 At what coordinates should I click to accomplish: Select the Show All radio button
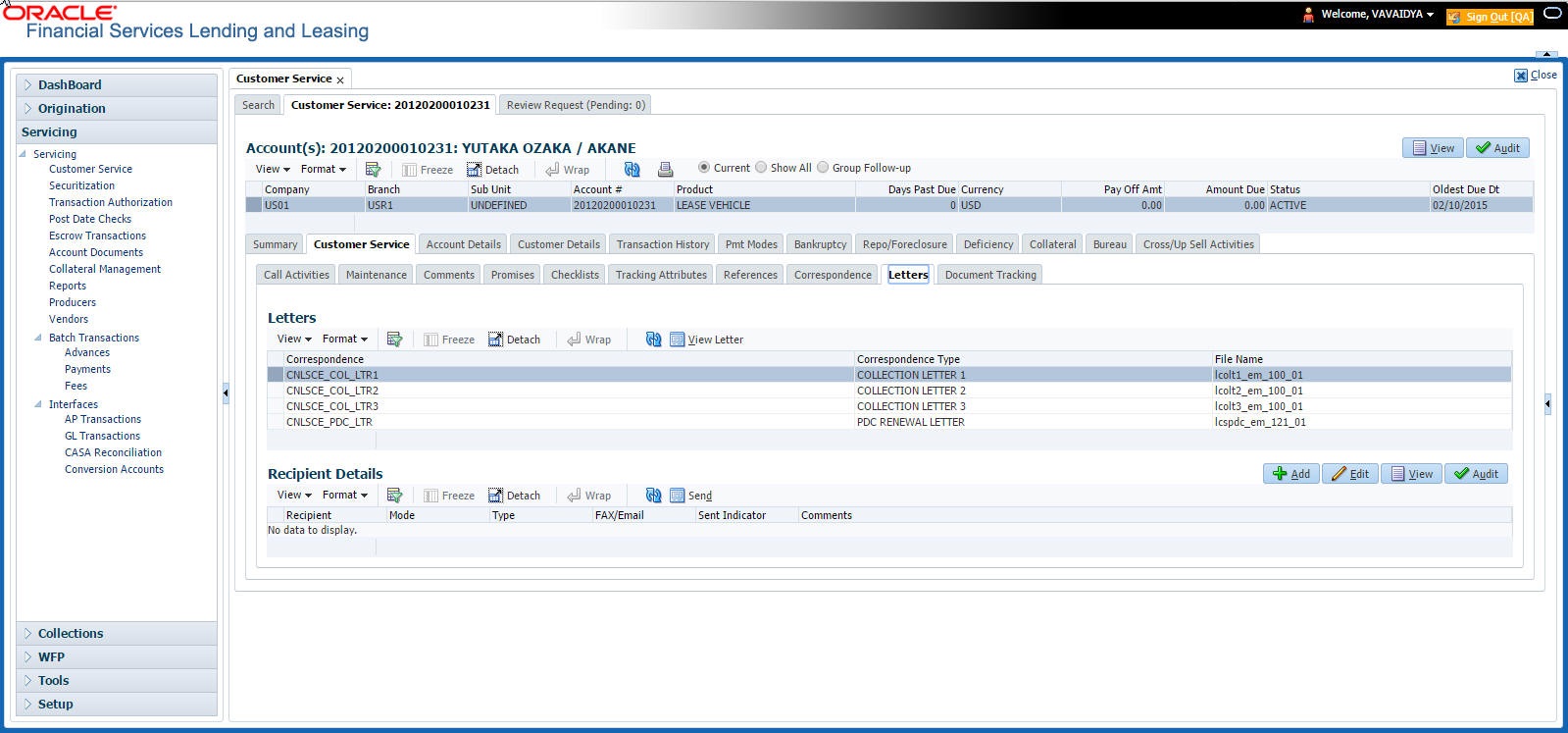pos(761,167)
